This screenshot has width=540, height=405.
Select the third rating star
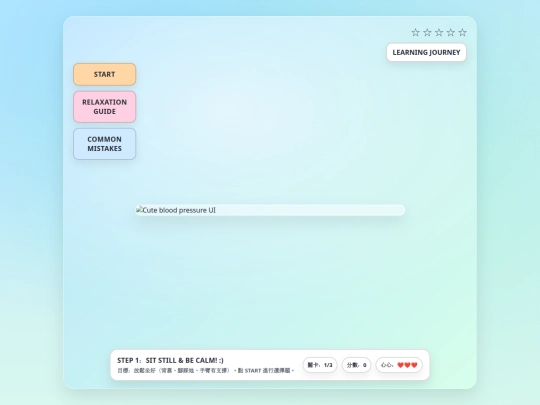439,33
